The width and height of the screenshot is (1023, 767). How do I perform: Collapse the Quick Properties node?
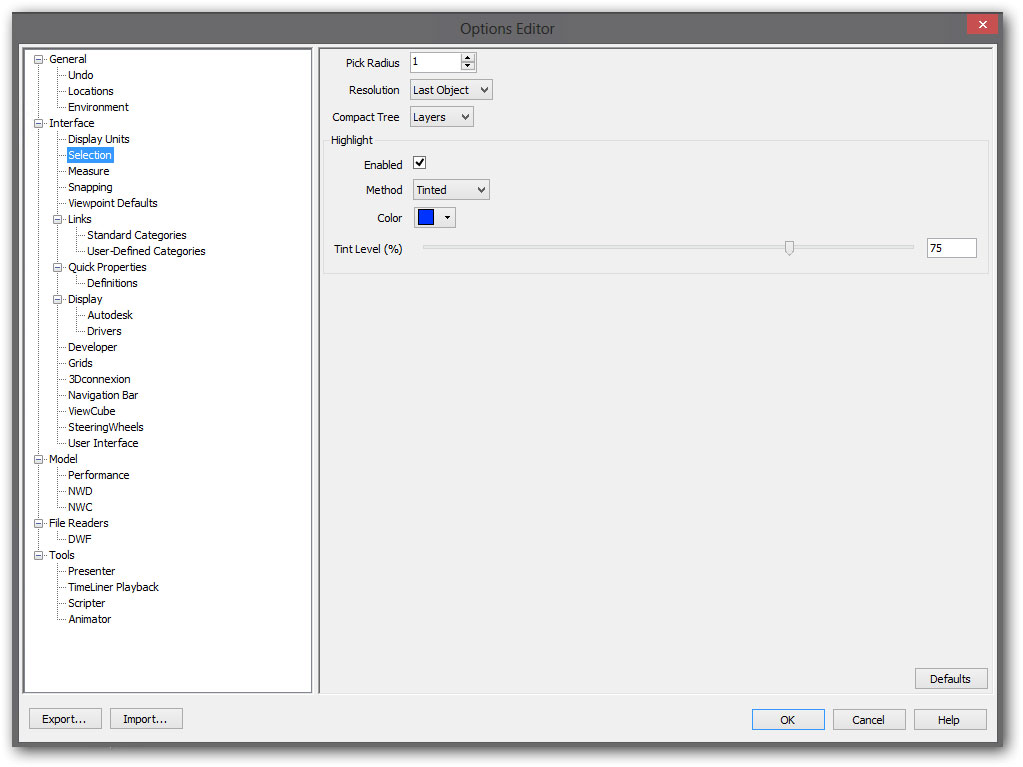pos(58,267)
